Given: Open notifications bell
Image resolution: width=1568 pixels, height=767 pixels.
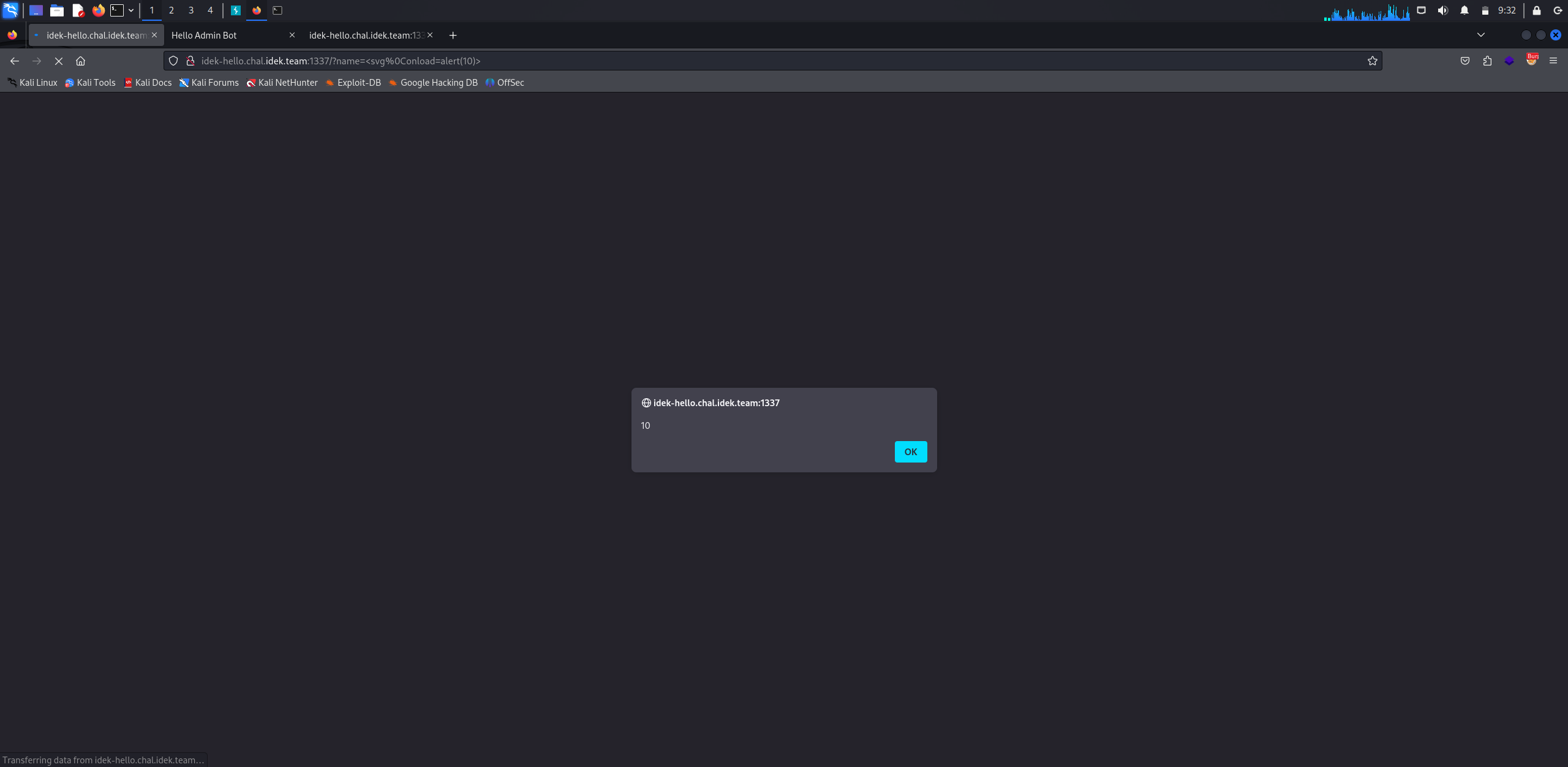Looking at the screenshot, I should click(x=1464, y=10).
